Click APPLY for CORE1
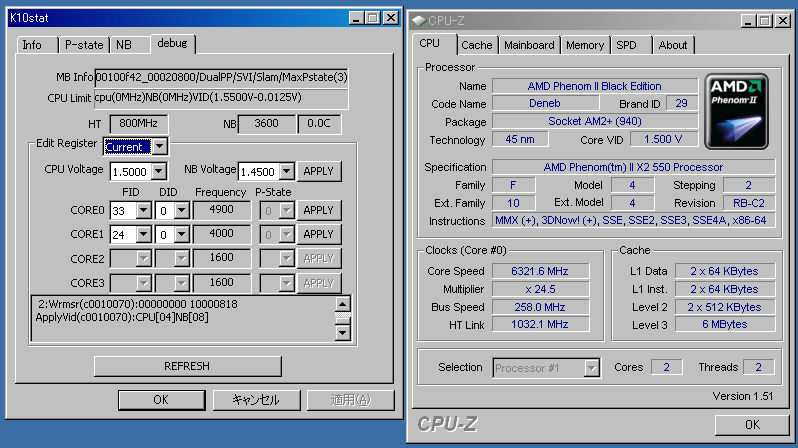798x448 pixels. pyautogui.click(x=319, y=234)
